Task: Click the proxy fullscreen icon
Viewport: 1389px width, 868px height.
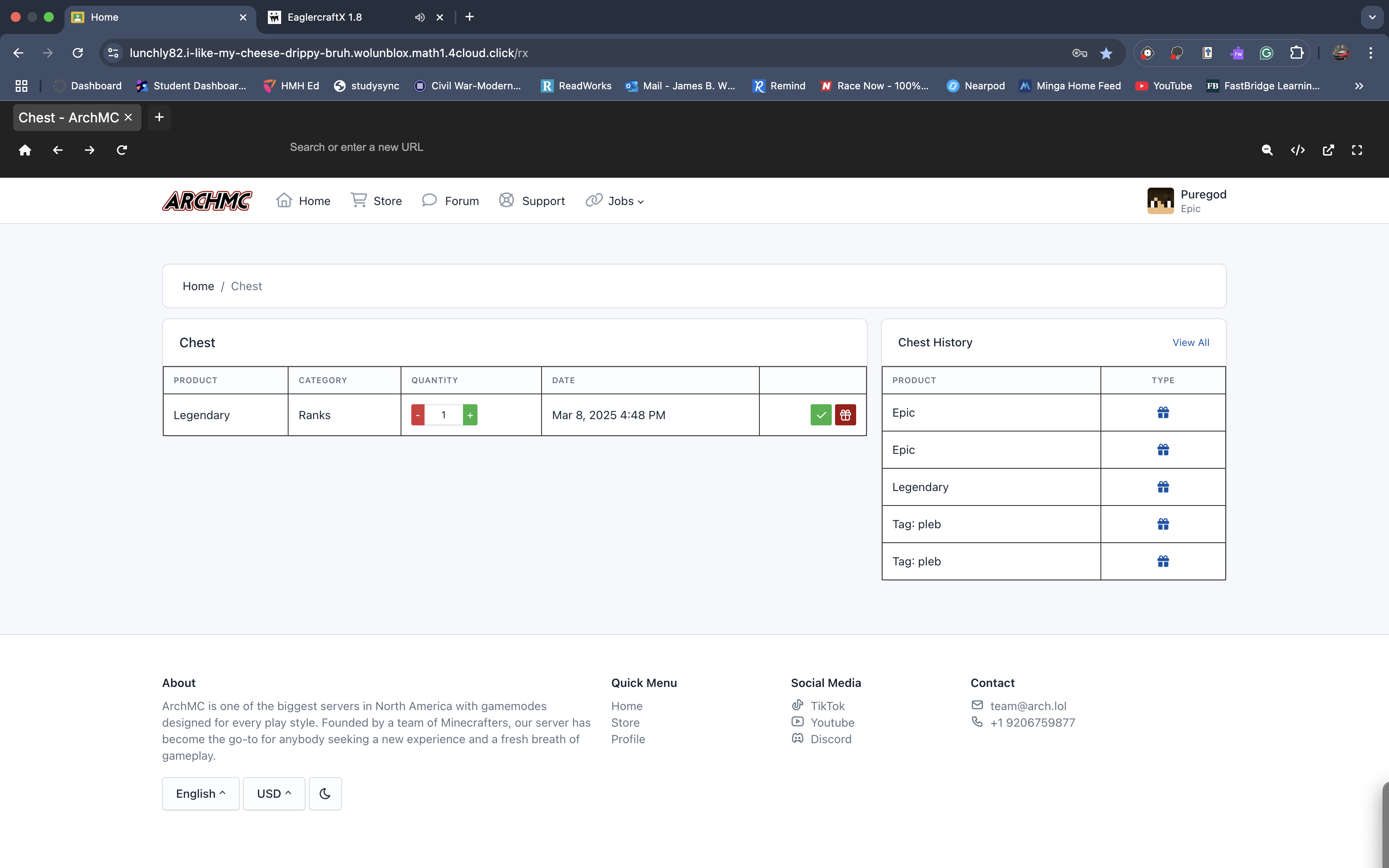Action: click(1357, 150)
